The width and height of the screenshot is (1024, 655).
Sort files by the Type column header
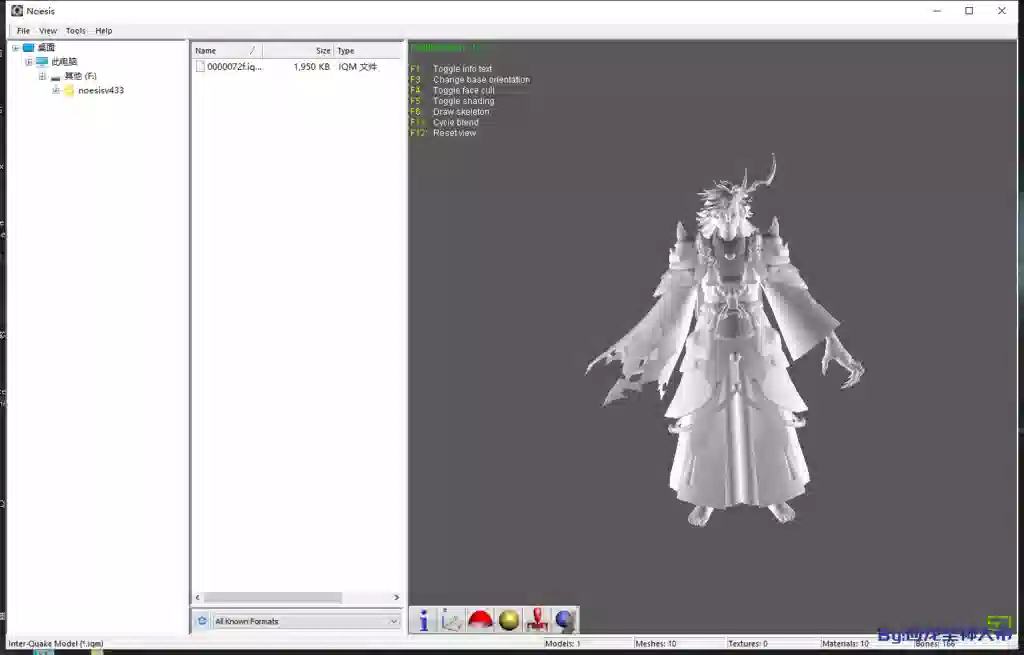coord(367,50)
